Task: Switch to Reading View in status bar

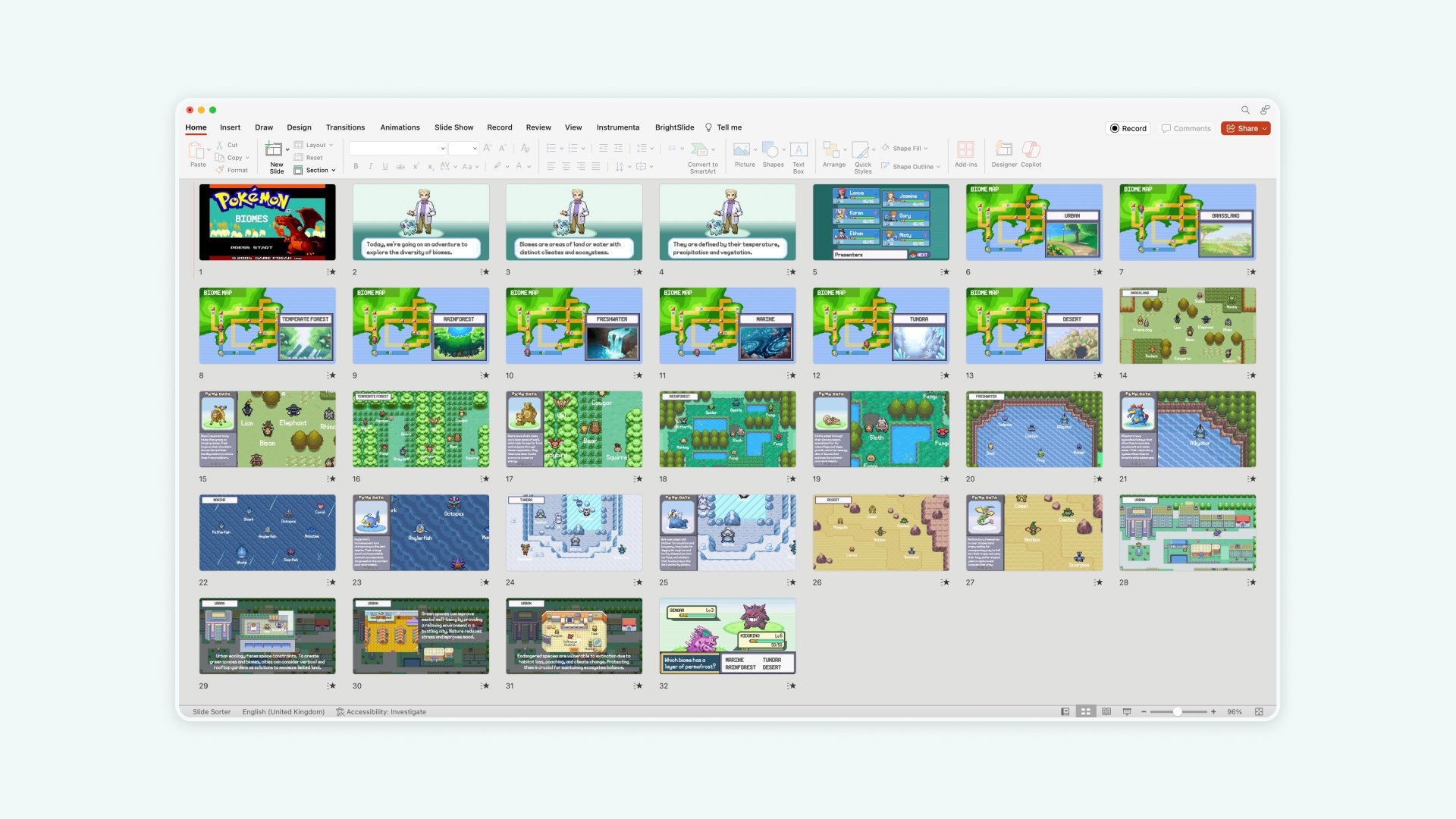Action: (1106, 712)
